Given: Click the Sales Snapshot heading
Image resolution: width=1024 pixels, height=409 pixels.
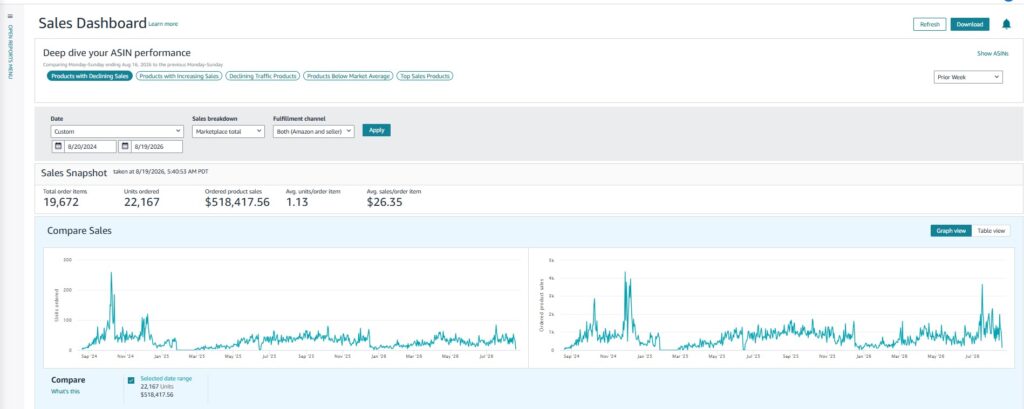Looking at the screenshot, I should click(x=74, y=174).
